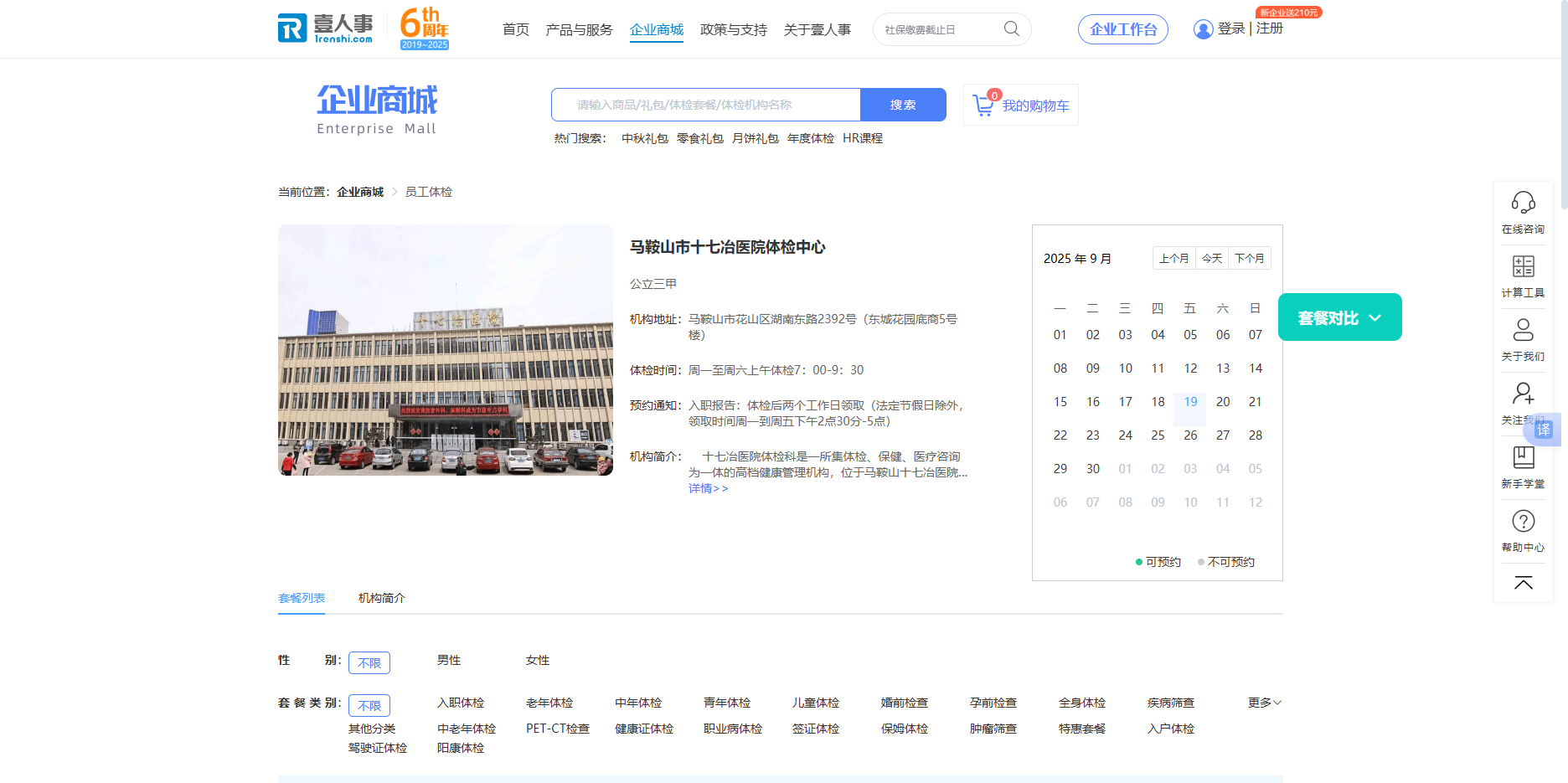Click 登录 login link
The height and width of the screenshot is (783, 1568).
[1231, 28]
